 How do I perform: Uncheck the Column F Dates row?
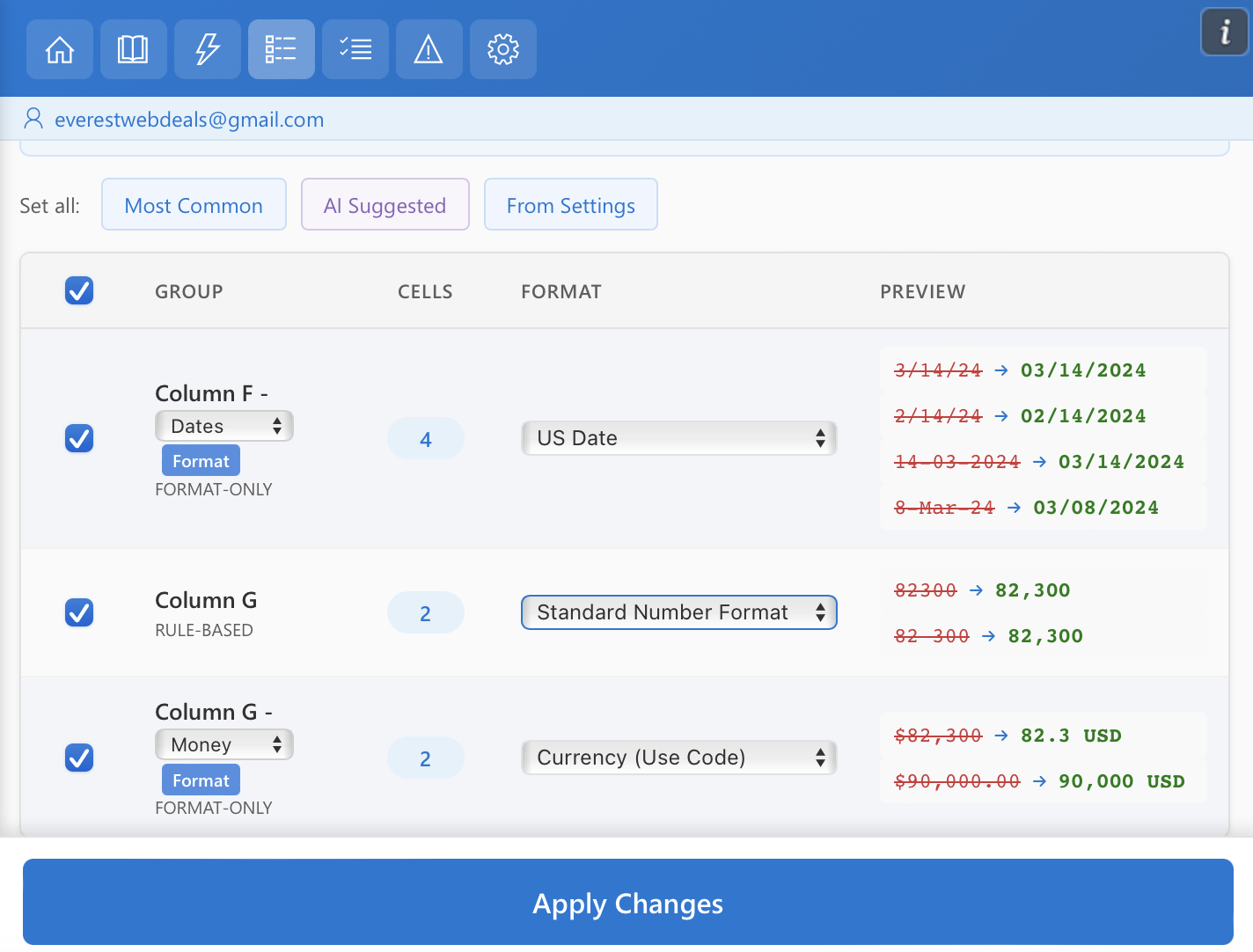click(x=79, y=438)
